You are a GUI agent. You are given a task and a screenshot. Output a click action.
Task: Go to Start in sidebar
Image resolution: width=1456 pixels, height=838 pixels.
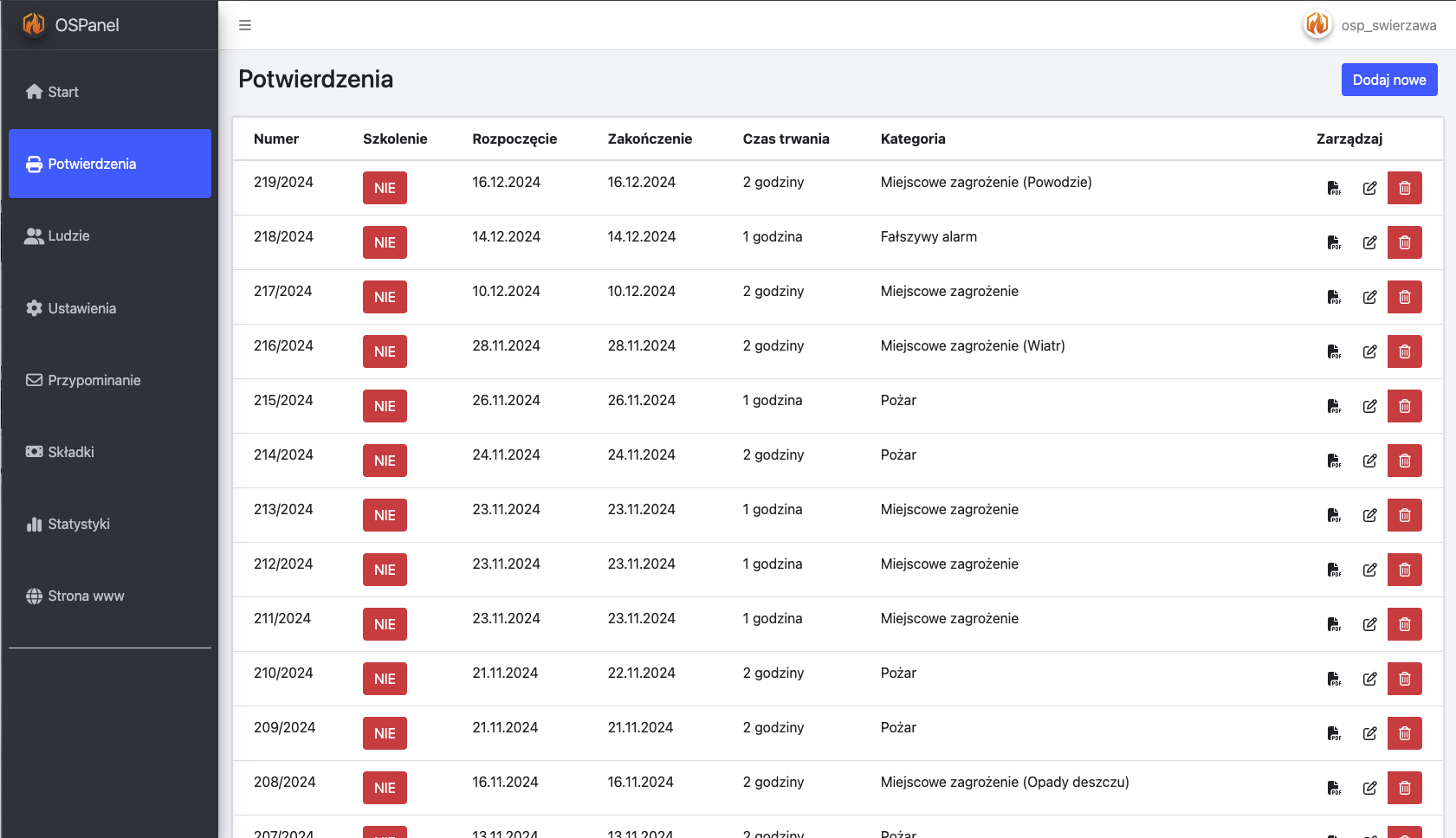[x=110, y=92]
